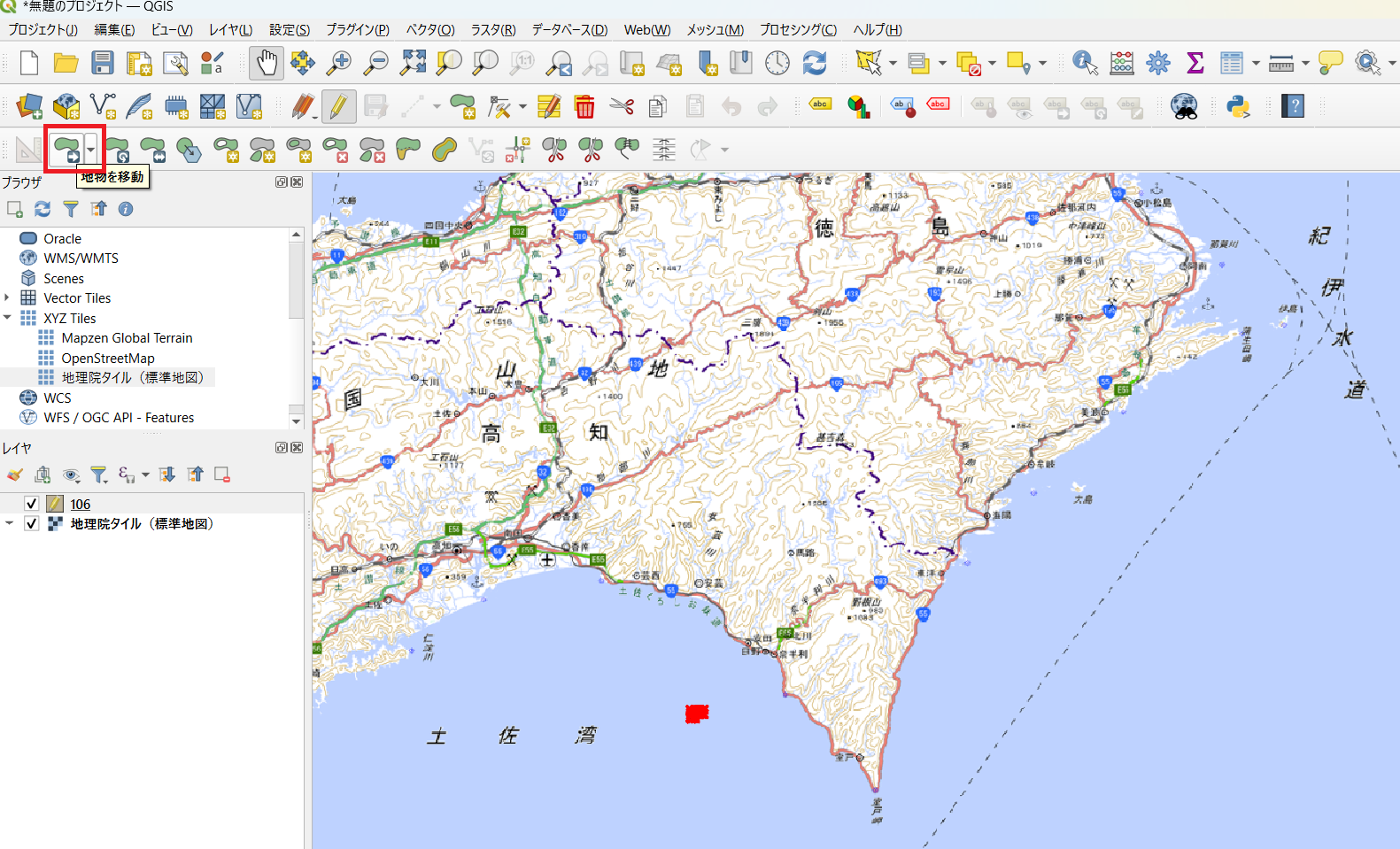Screen dimensions: 1400x849
Task: Click the red Delete Selected trash icon
Action: (584, 107)
